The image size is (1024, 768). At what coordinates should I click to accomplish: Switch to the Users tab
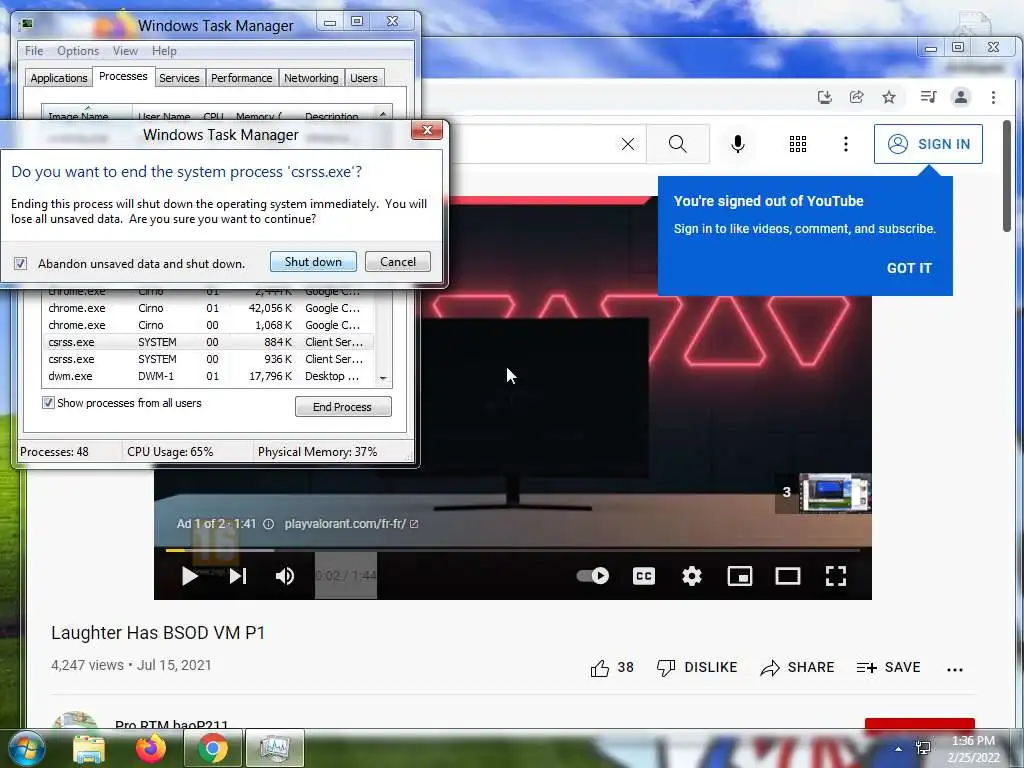click(x=364, y=78)
